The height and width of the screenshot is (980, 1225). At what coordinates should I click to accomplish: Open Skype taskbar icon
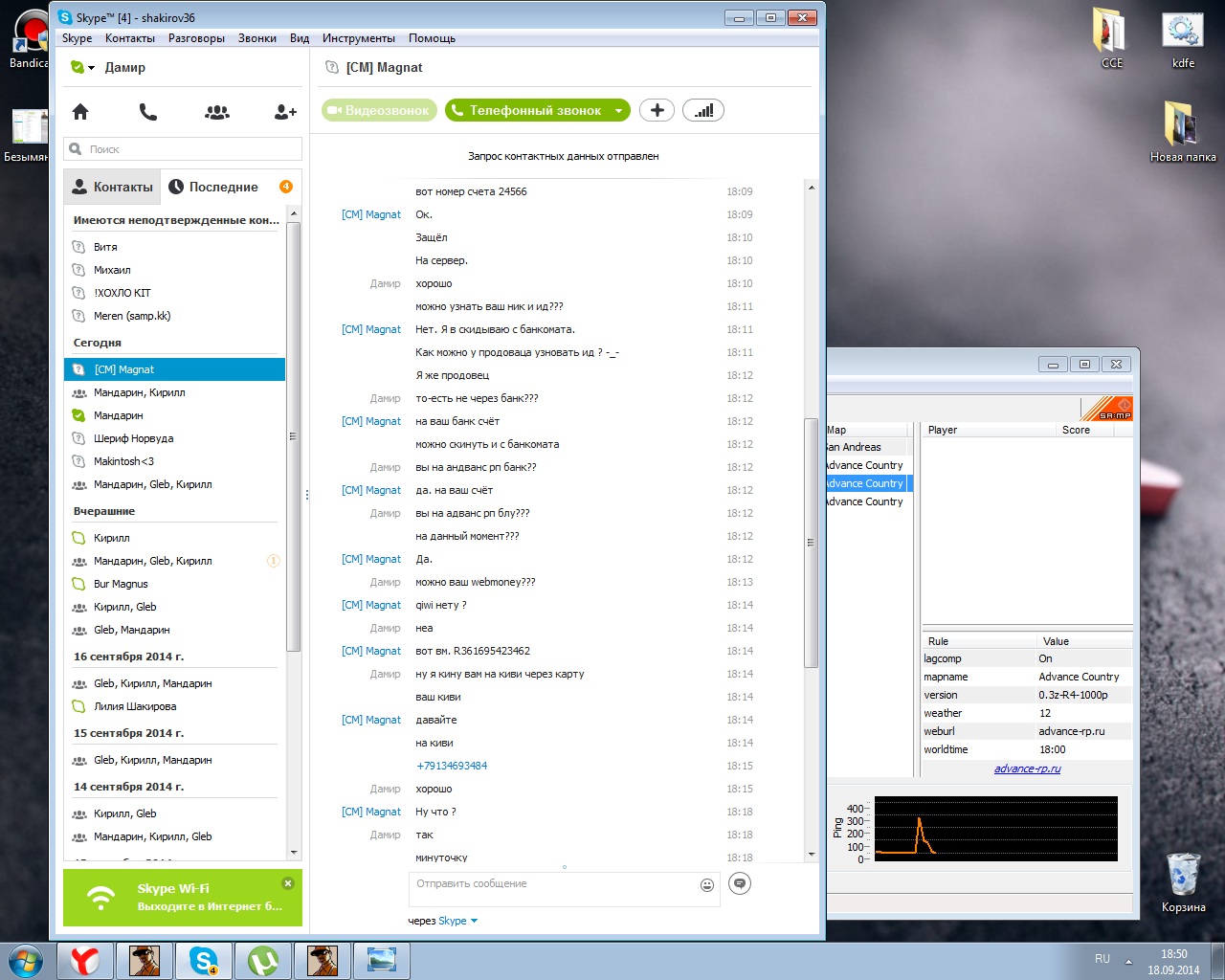[204, 961]
